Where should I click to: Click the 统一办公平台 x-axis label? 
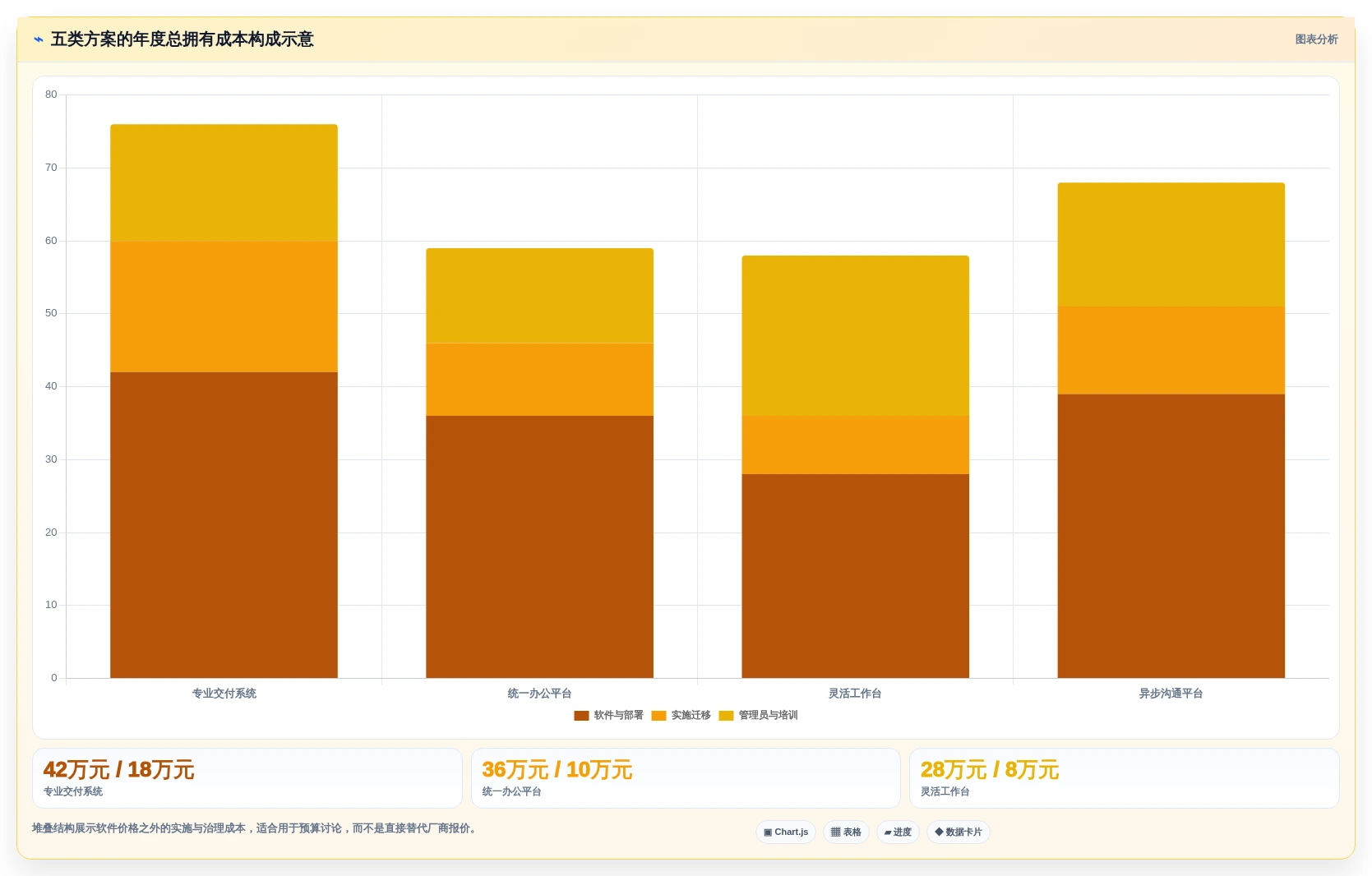(x=539, y=694)
